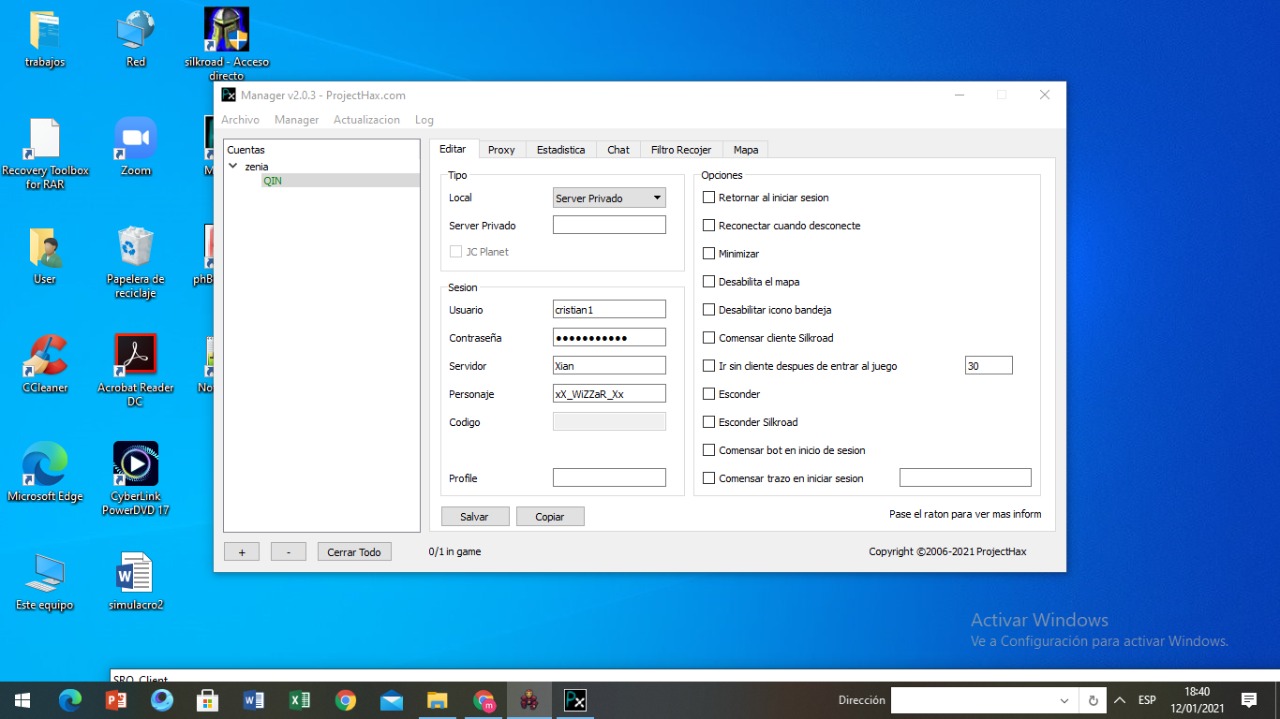Open Google Chrome from the taskbar
This screenshot has width=1280, height=719.
[345, 700]
